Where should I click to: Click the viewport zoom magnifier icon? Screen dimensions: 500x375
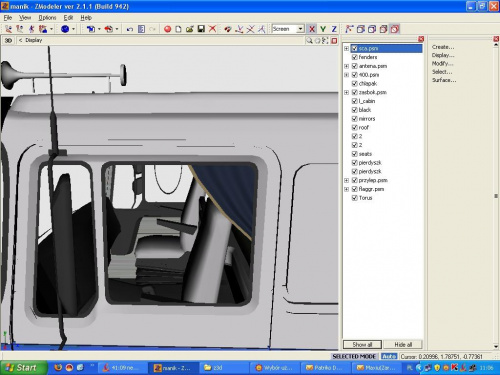(x=310, y=41)
